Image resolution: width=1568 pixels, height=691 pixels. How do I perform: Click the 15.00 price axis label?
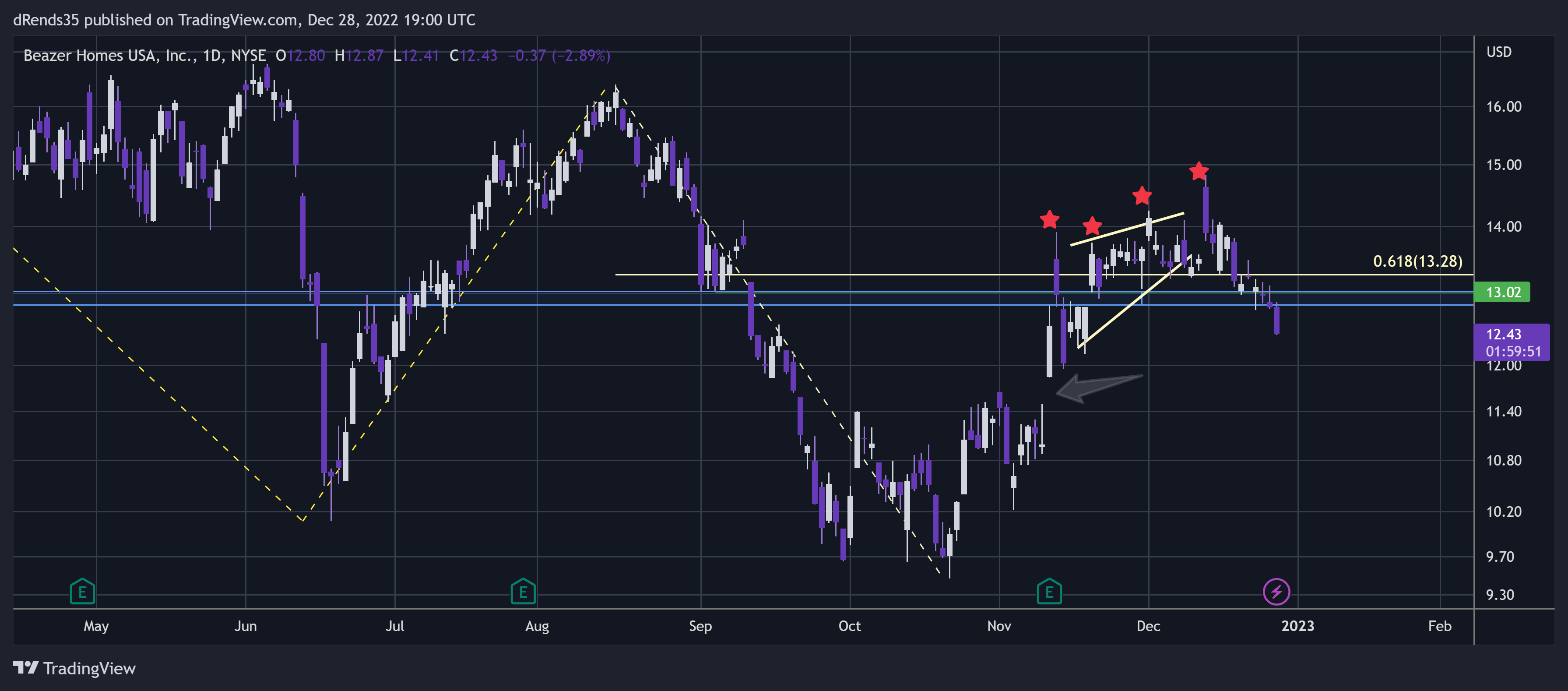pyautogui.click(x=1504, y=165)
